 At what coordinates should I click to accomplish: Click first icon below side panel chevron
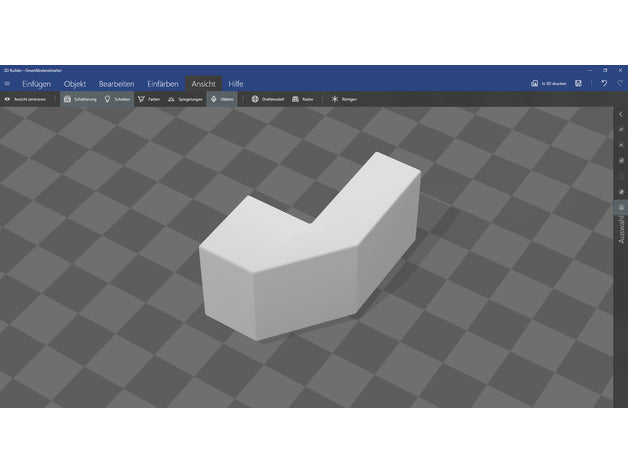(621, 129)
